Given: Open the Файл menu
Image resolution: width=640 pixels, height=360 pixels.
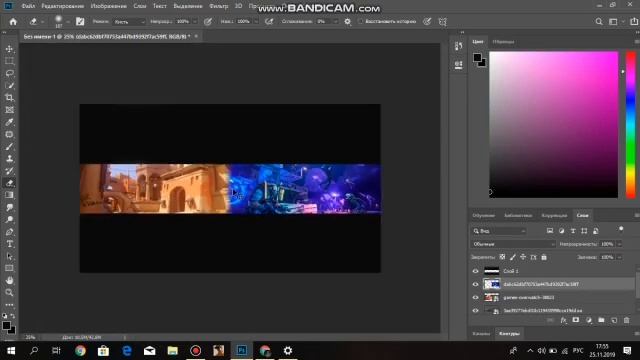Looking at the screenshot, I should (28, 6).
